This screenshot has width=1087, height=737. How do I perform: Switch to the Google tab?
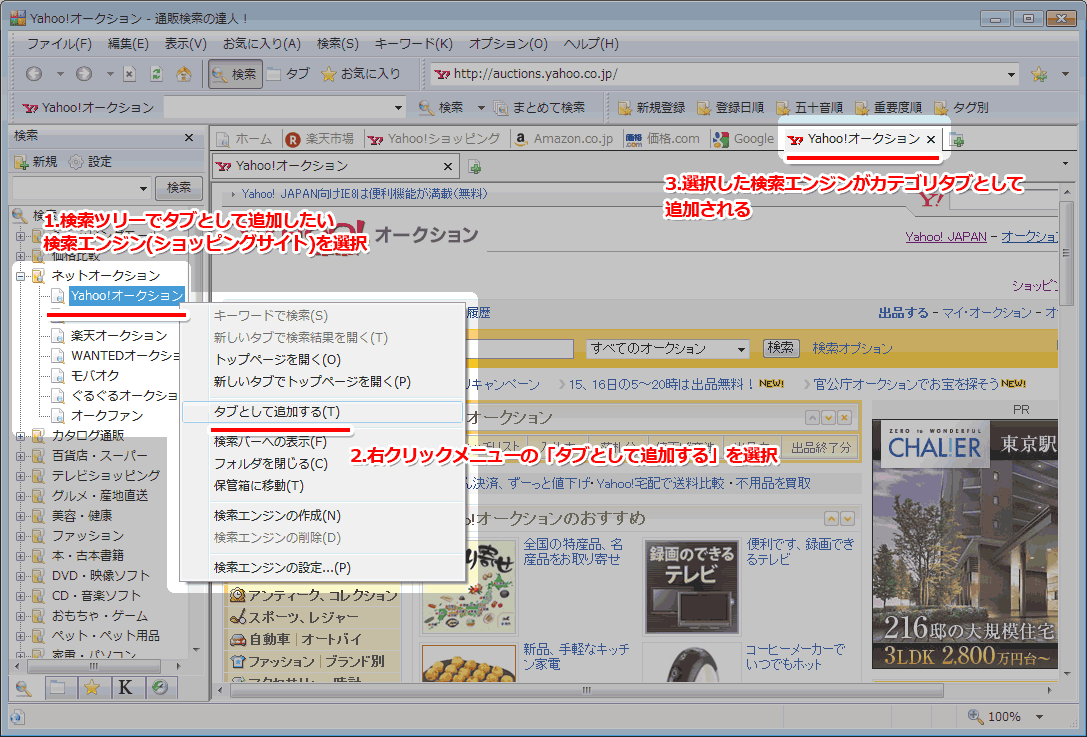[744, 139]
